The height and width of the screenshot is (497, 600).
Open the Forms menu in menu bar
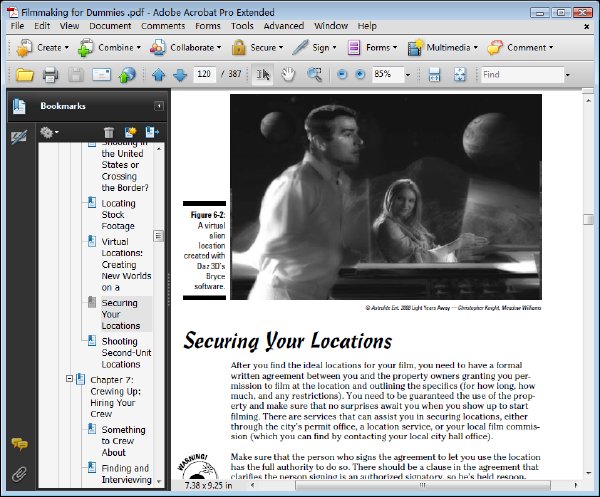208,26
